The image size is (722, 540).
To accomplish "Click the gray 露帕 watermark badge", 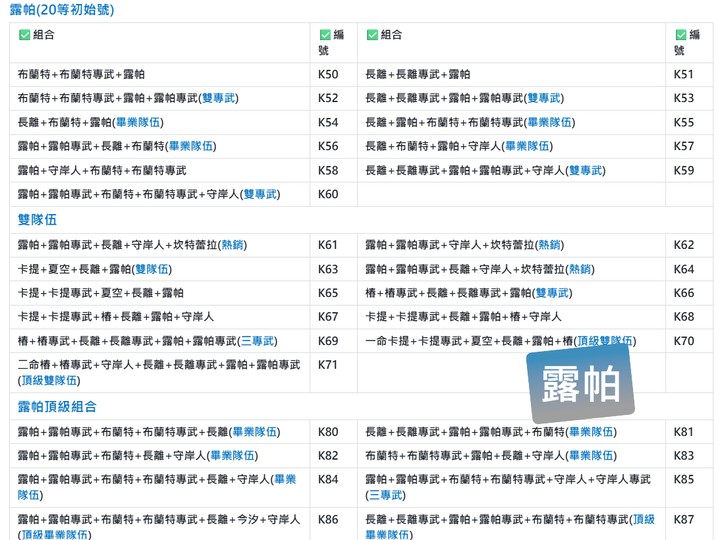I will click(x=581, y=384).
